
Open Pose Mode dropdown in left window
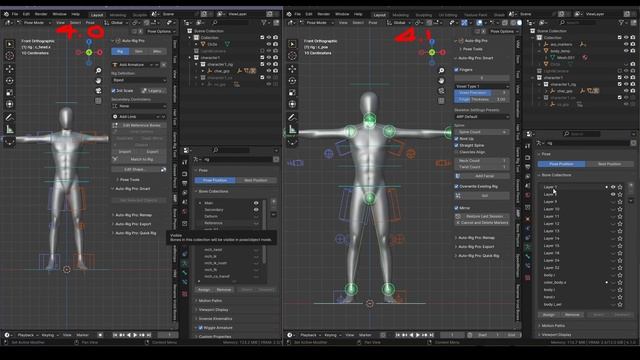(33, 23)
